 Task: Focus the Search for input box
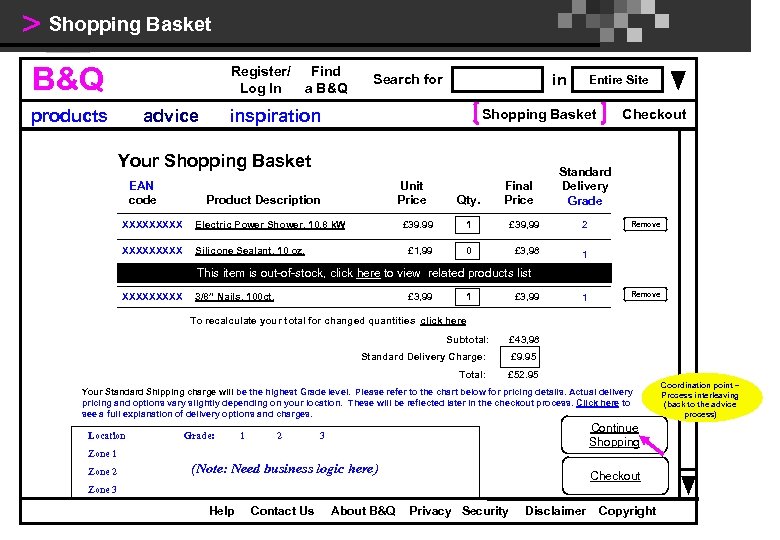pos(497,80)
